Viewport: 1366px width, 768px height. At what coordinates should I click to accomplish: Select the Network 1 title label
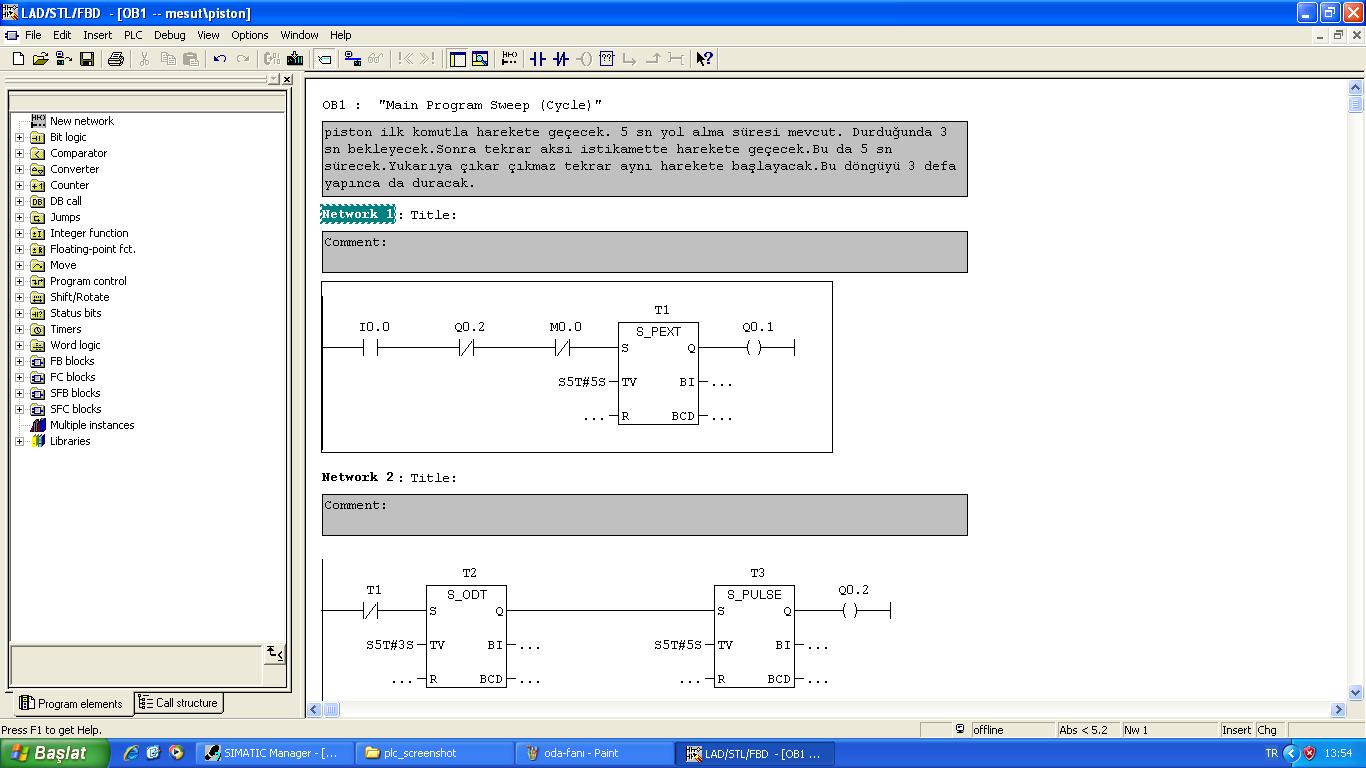(357, 214)
